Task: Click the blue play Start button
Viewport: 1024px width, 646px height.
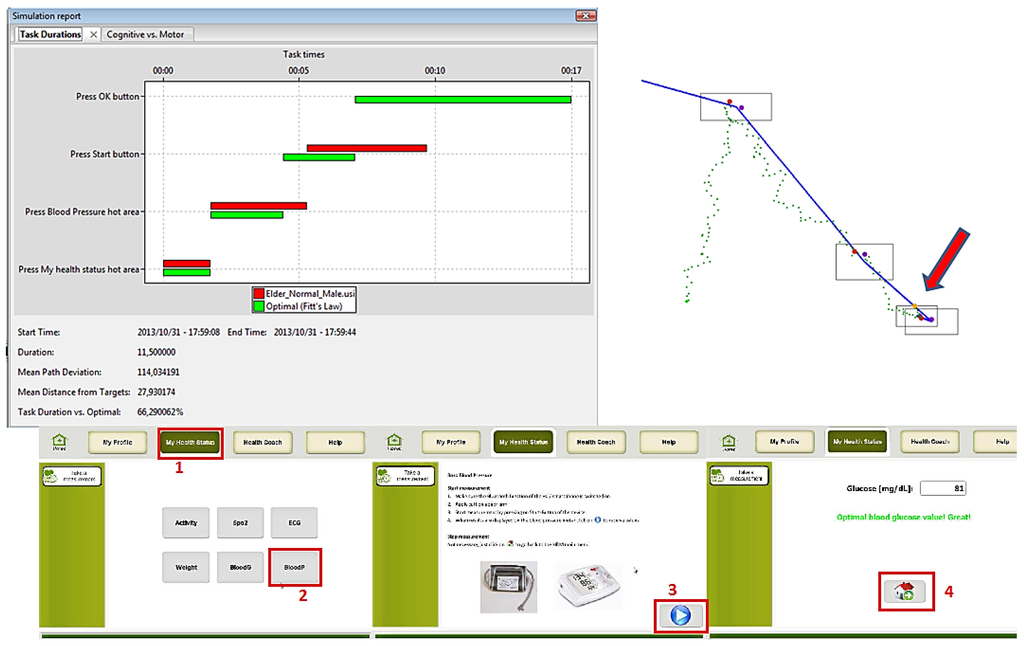Action: click(681, 615)
